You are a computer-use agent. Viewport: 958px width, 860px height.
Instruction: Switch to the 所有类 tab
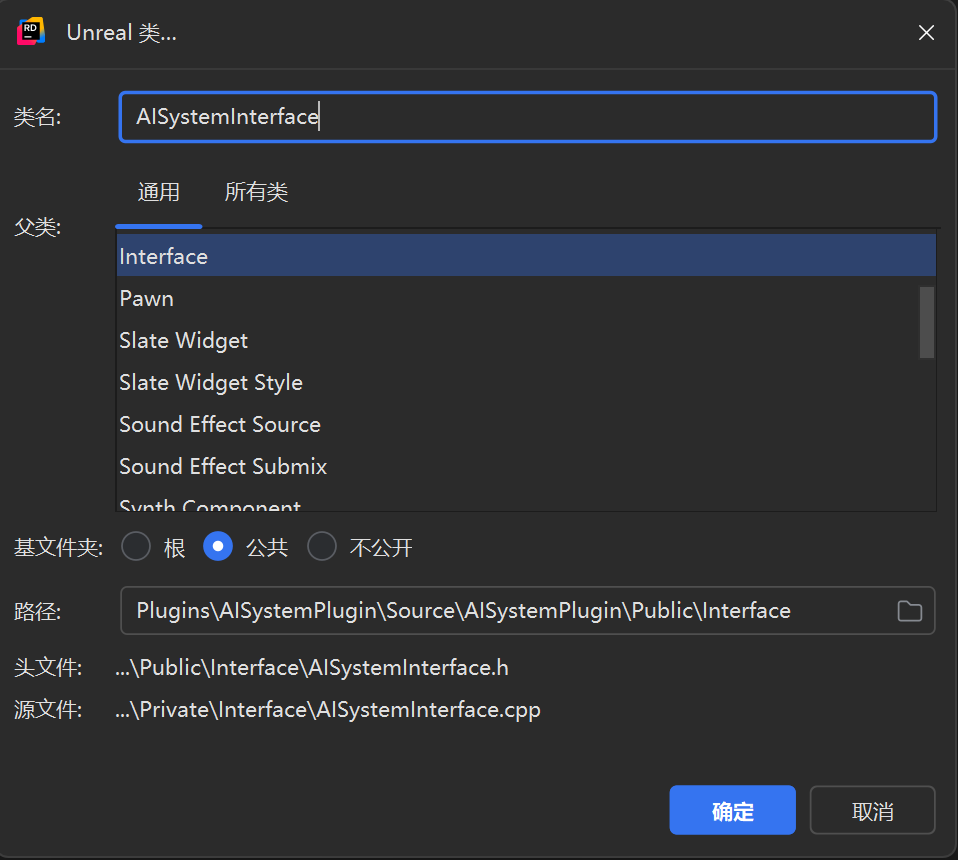pyautogui.click(x=256, y=192)
